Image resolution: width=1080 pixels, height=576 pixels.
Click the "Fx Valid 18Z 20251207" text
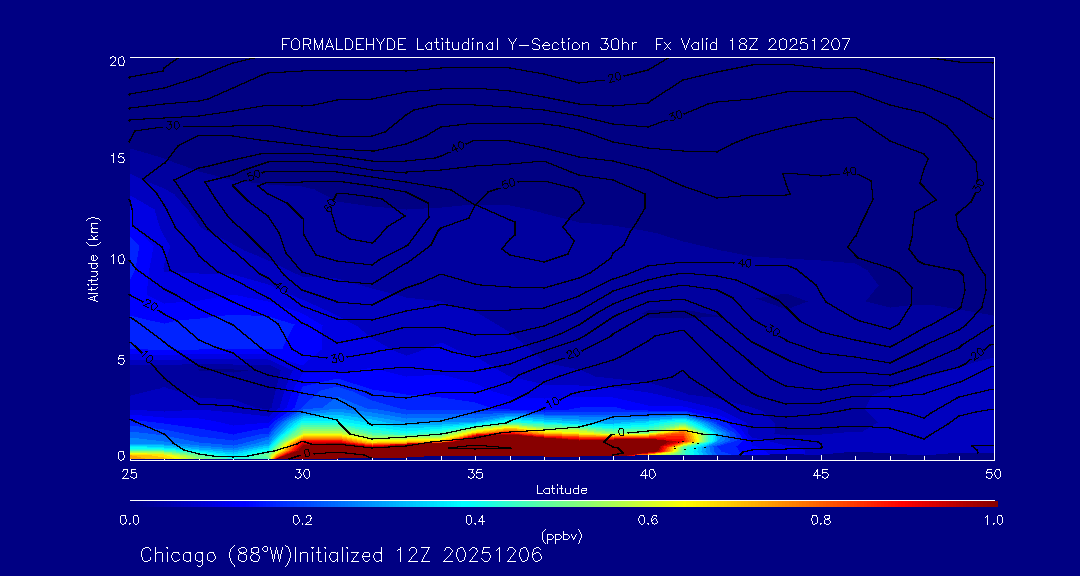point(752,45)
